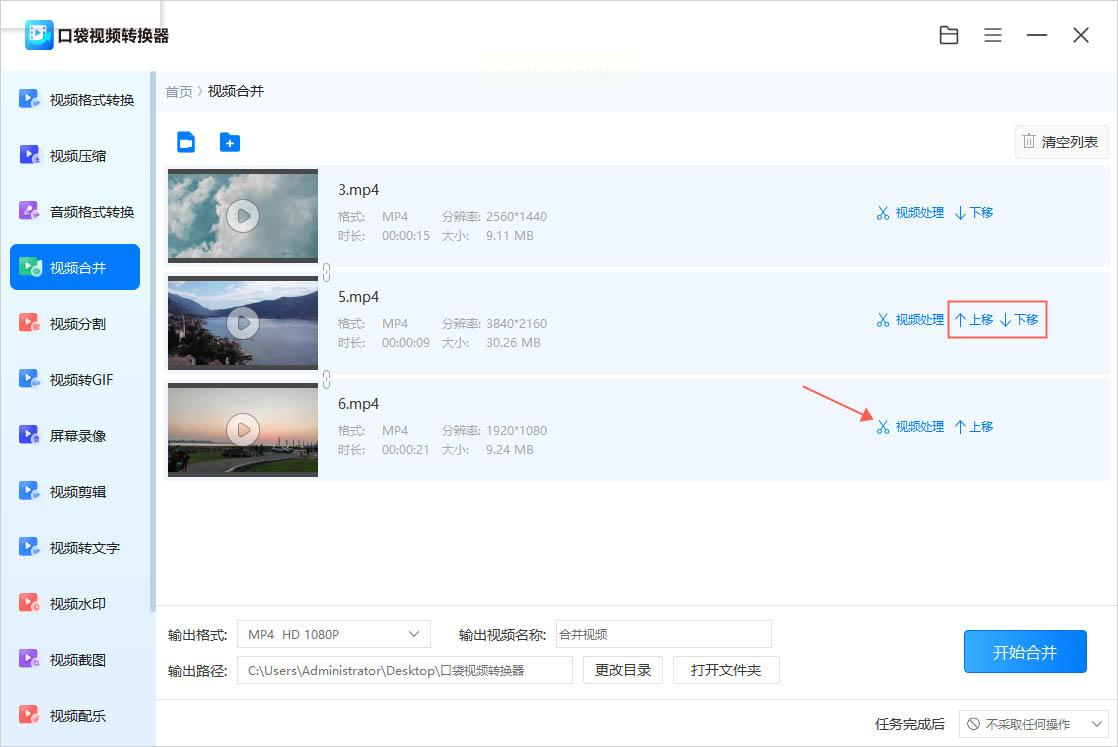Click the 视频转文字 sidebar icon
Screen dimensions: 1118x747
(29, 547)
